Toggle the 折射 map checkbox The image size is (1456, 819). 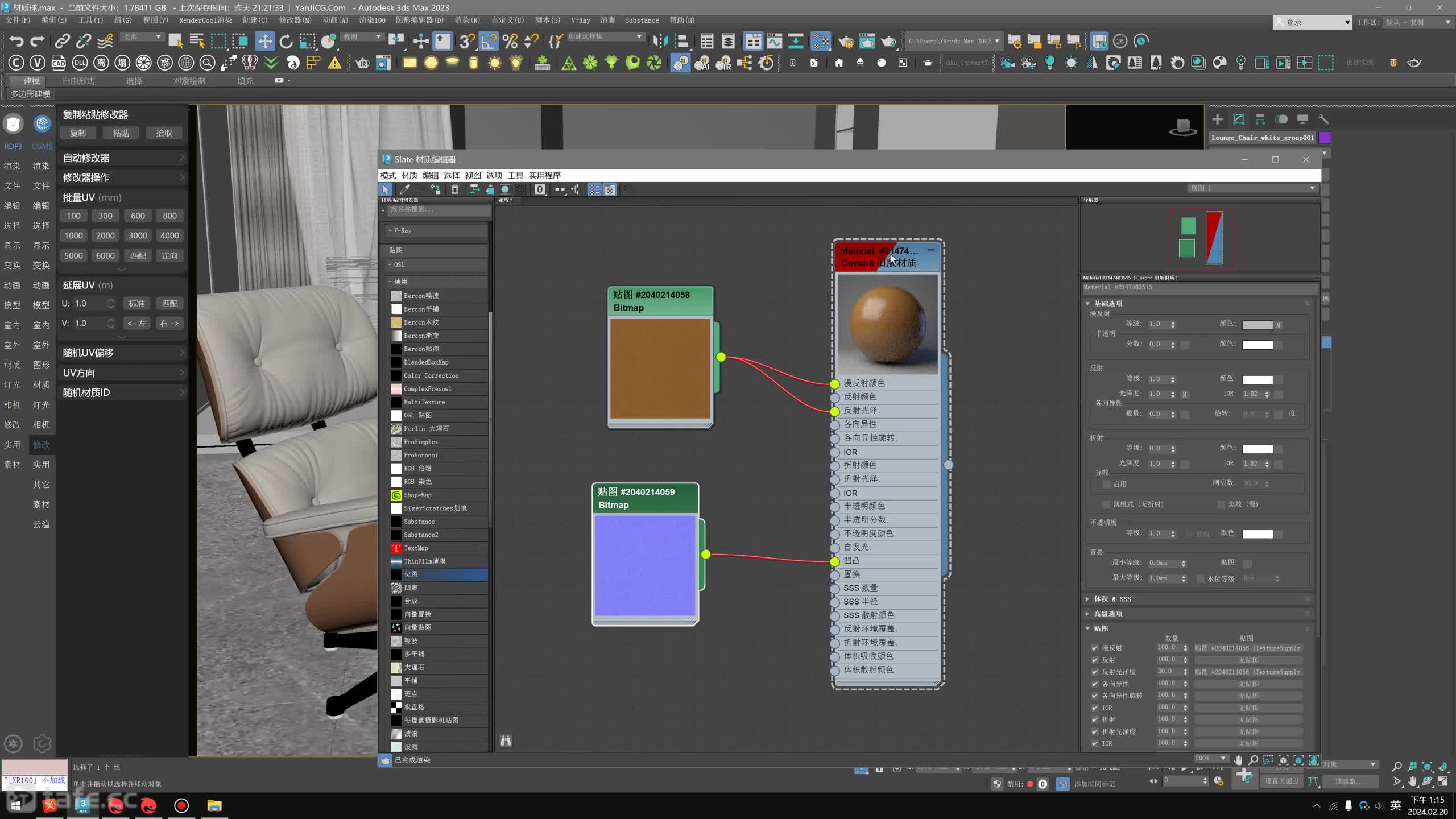pyautogui.click(x=1095, y=719)
